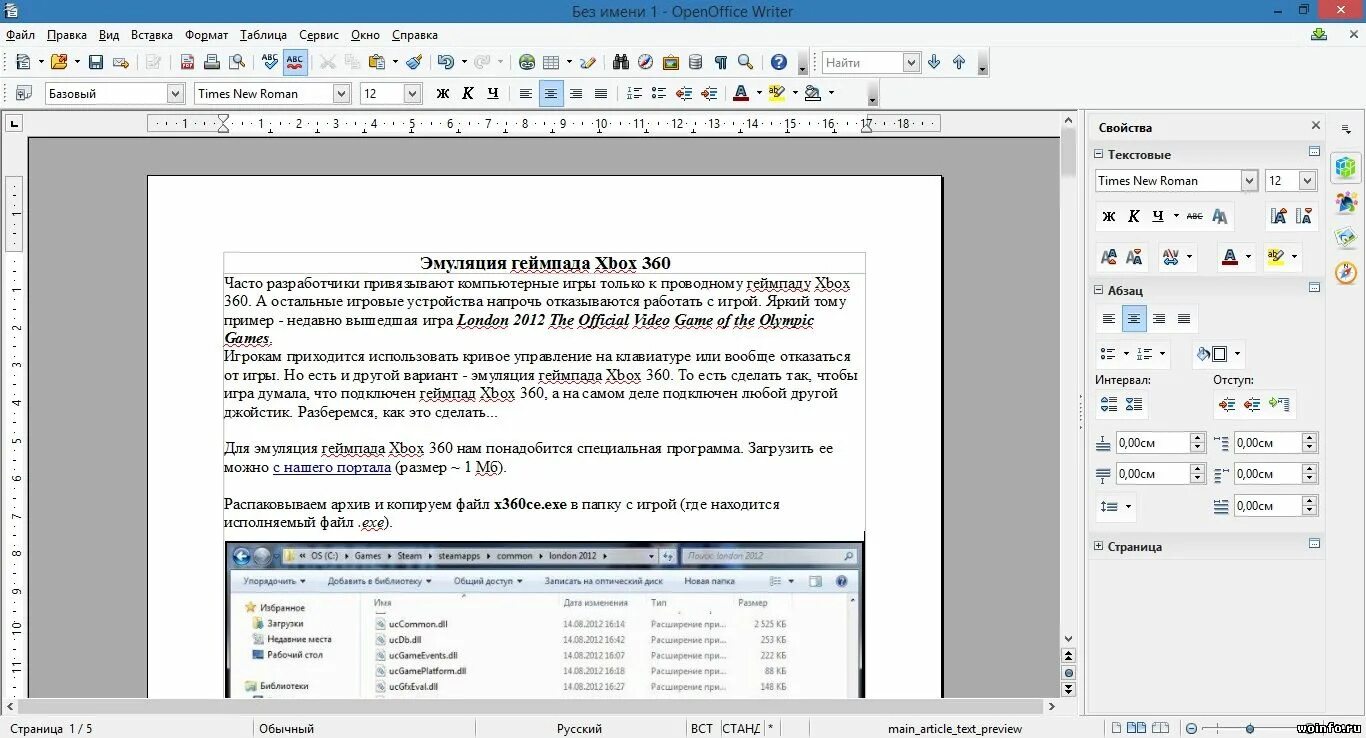Click the Undo arrow icon
Viewport: 1366px width, 738px height.
[445, 62]
